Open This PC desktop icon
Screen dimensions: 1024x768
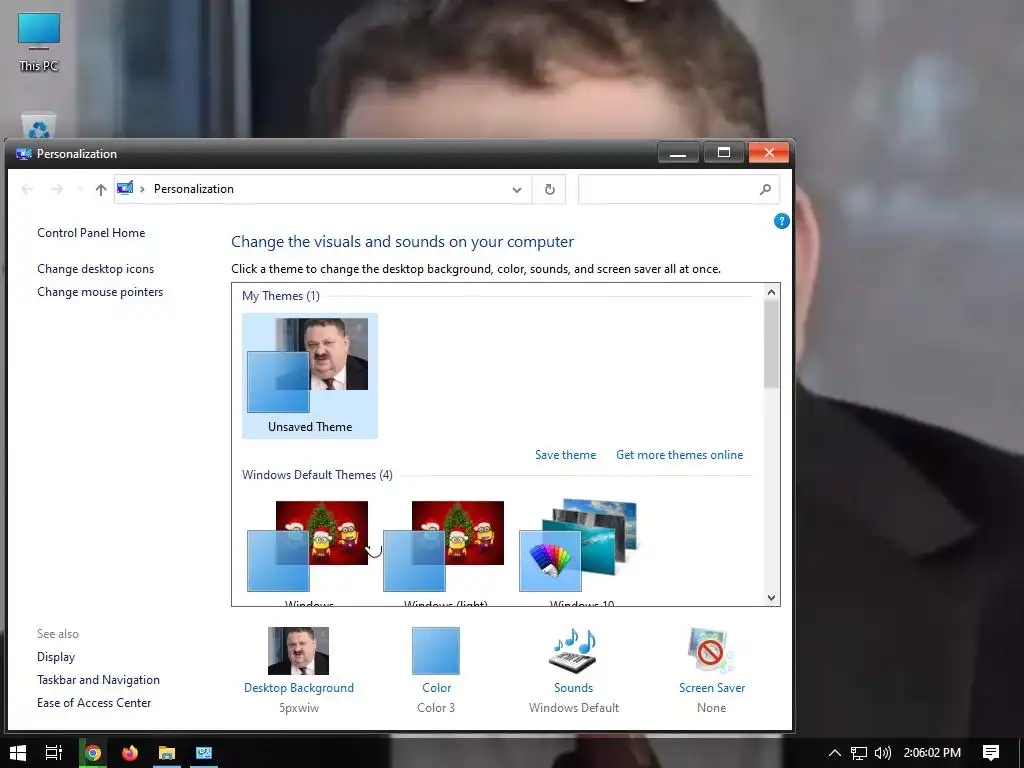click(x=39, y=42)
